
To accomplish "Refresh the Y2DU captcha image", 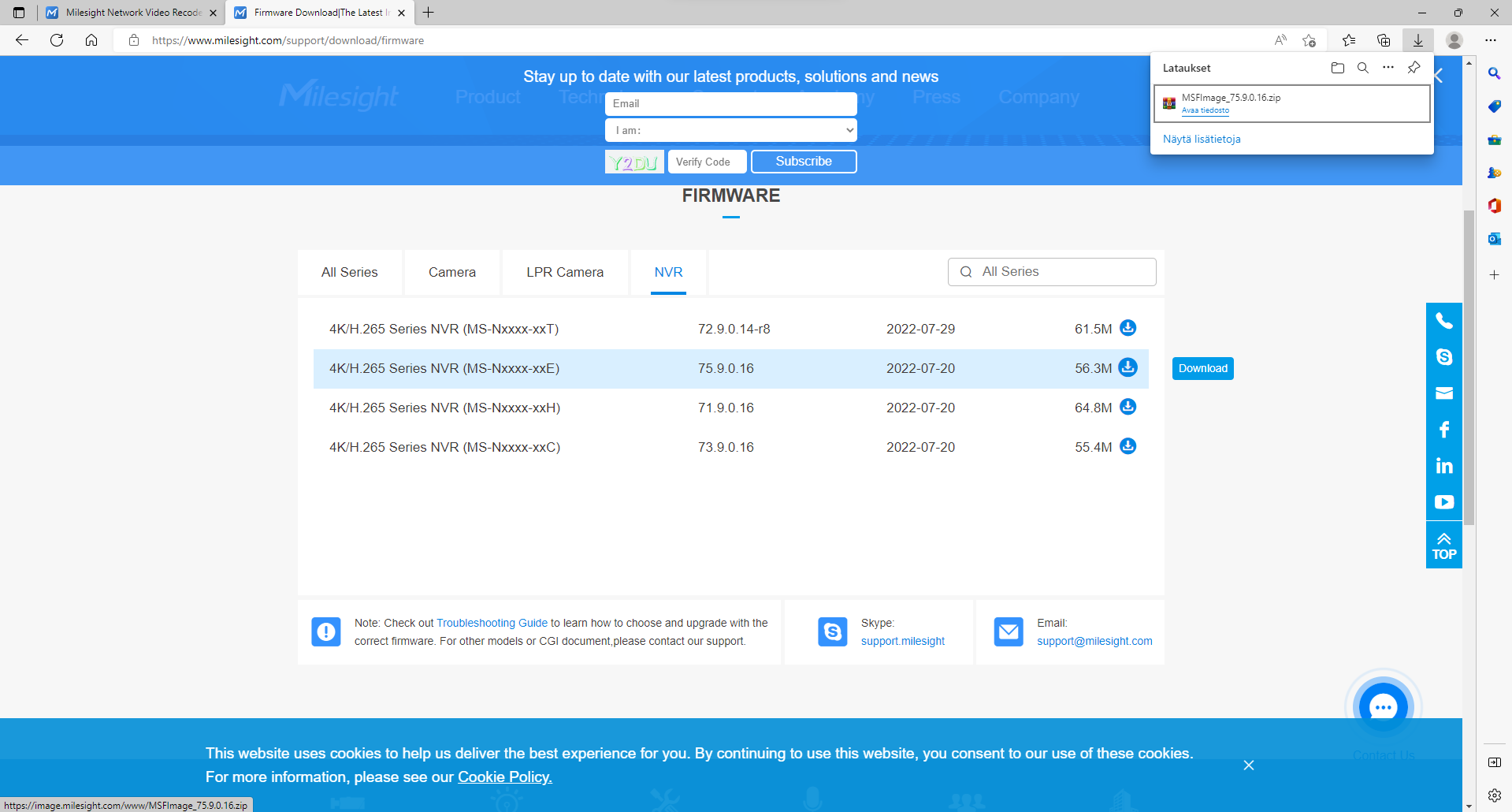I will click(634, 162).
